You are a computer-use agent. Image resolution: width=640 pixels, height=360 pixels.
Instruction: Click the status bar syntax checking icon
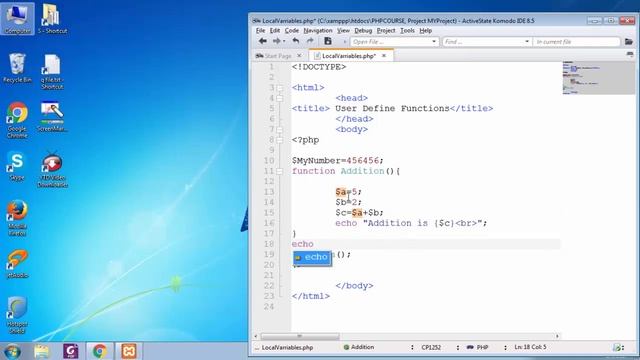click(618, 347)
